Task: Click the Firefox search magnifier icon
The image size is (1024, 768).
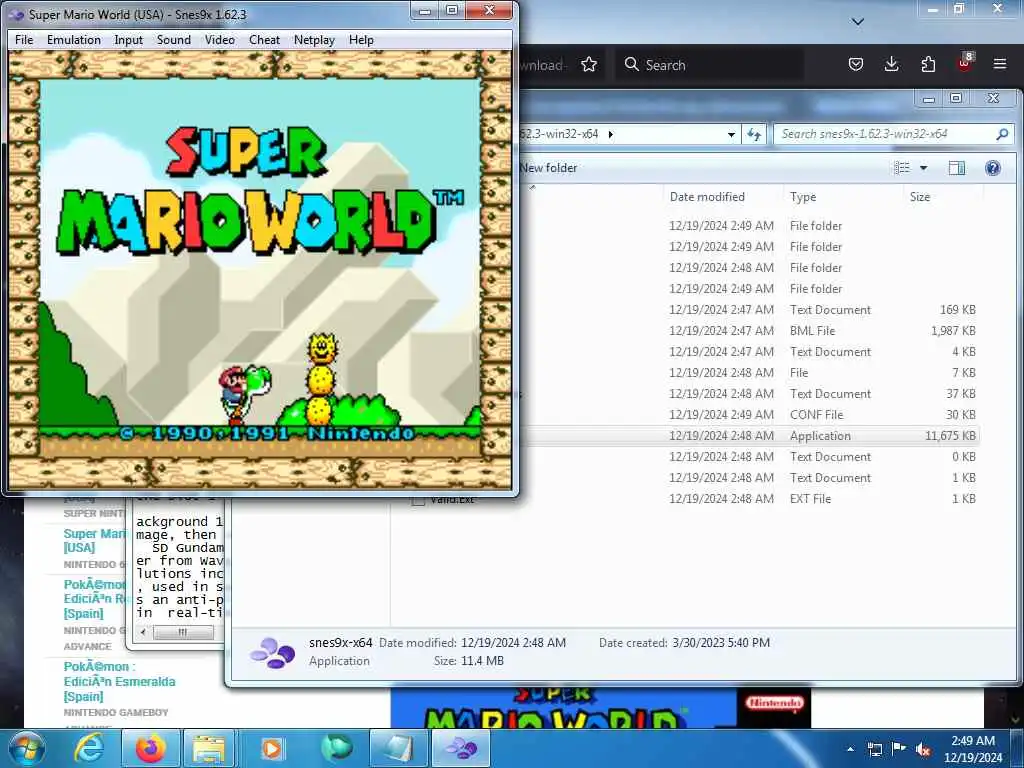Action: [x=632, y=64]
